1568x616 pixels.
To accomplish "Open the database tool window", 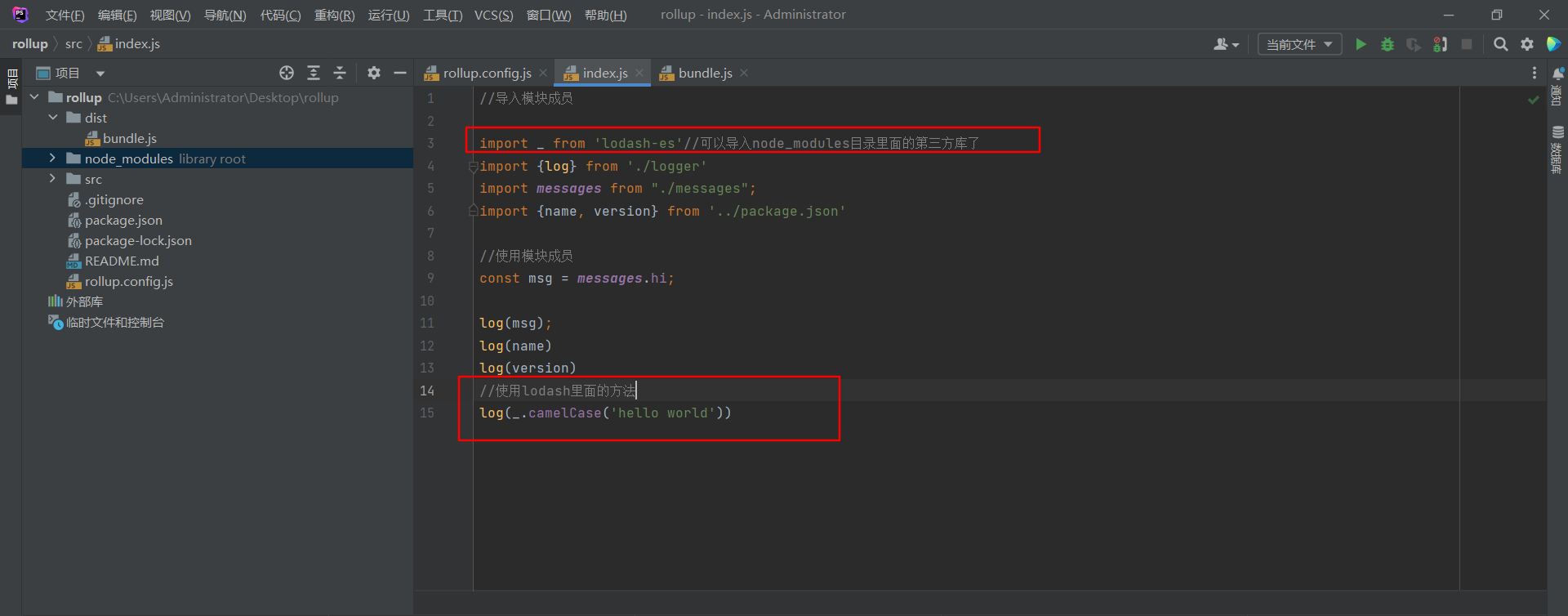I will click(1557, 150).
